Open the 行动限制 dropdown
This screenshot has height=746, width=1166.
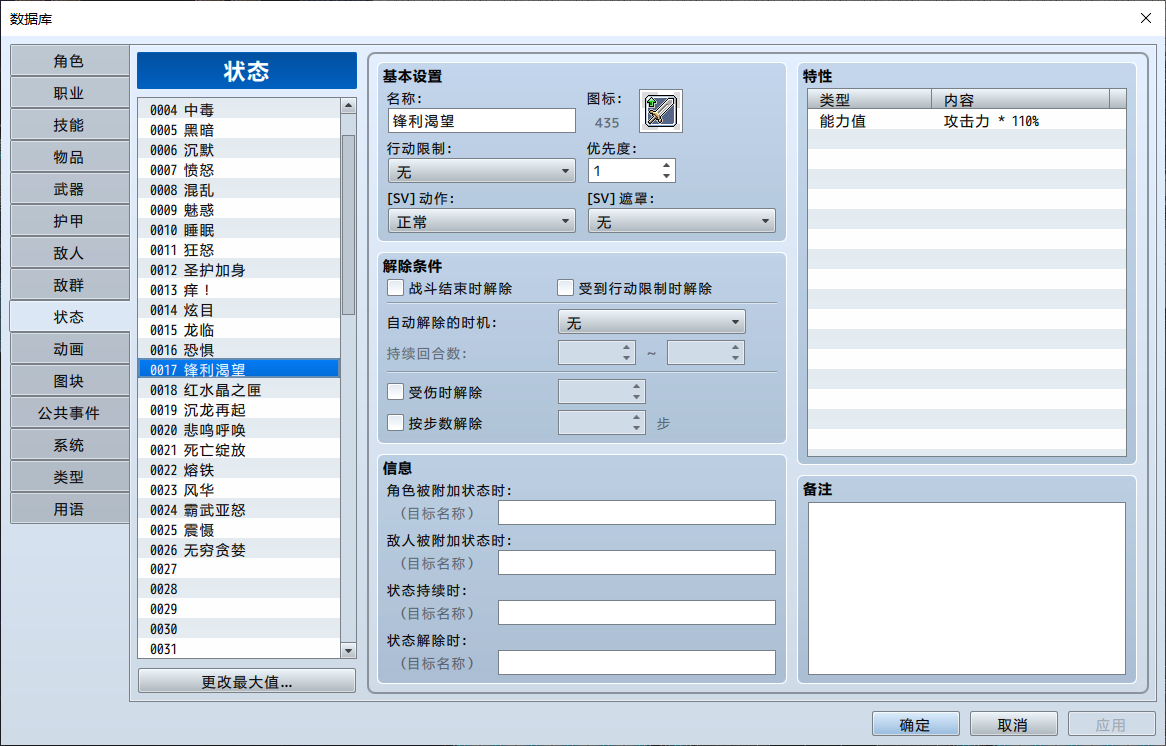point(482,171)
